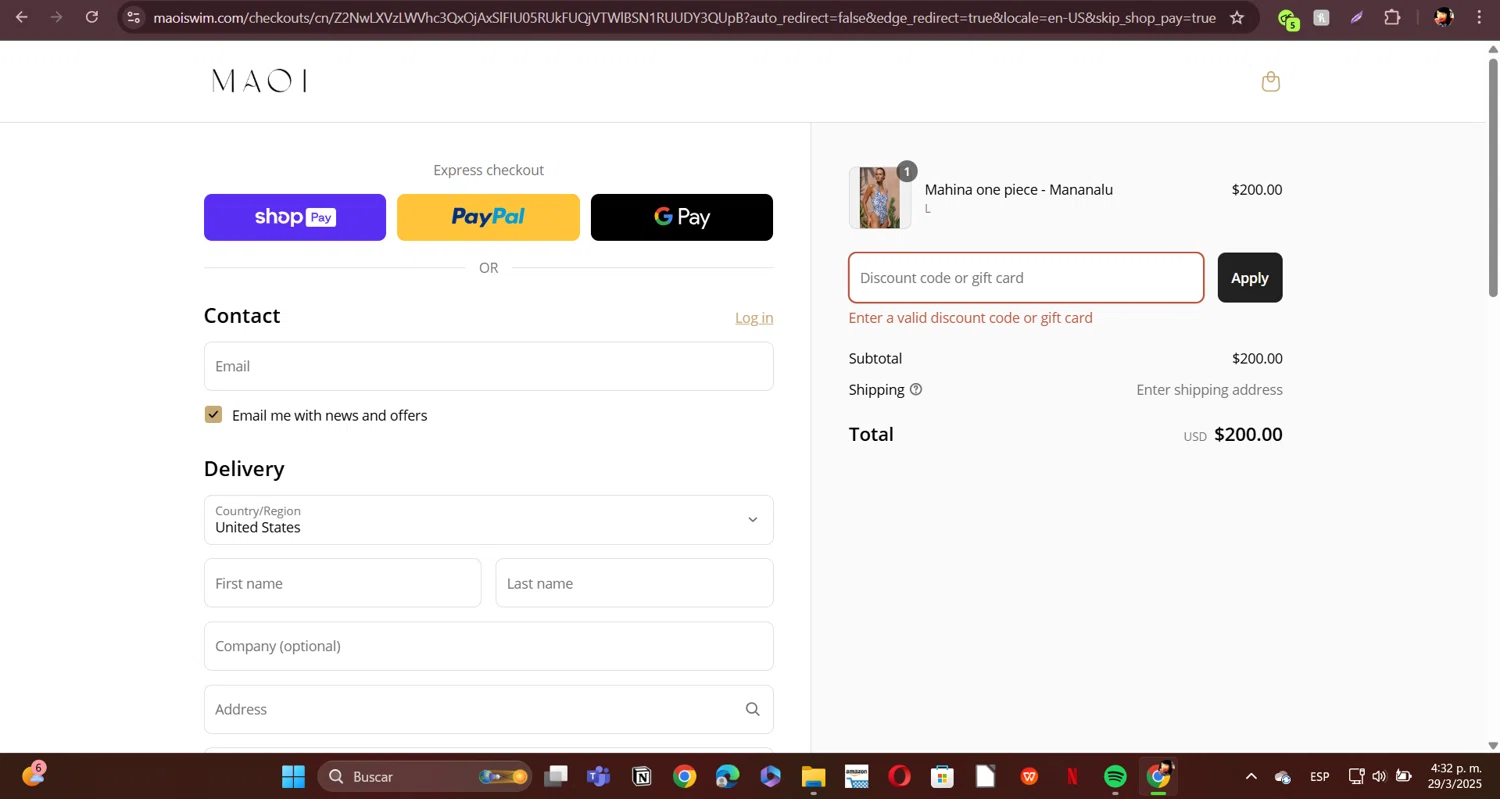Open the volume control in system tray
Viewport: 1500px width, 799px height.
tap(1380, 776)
